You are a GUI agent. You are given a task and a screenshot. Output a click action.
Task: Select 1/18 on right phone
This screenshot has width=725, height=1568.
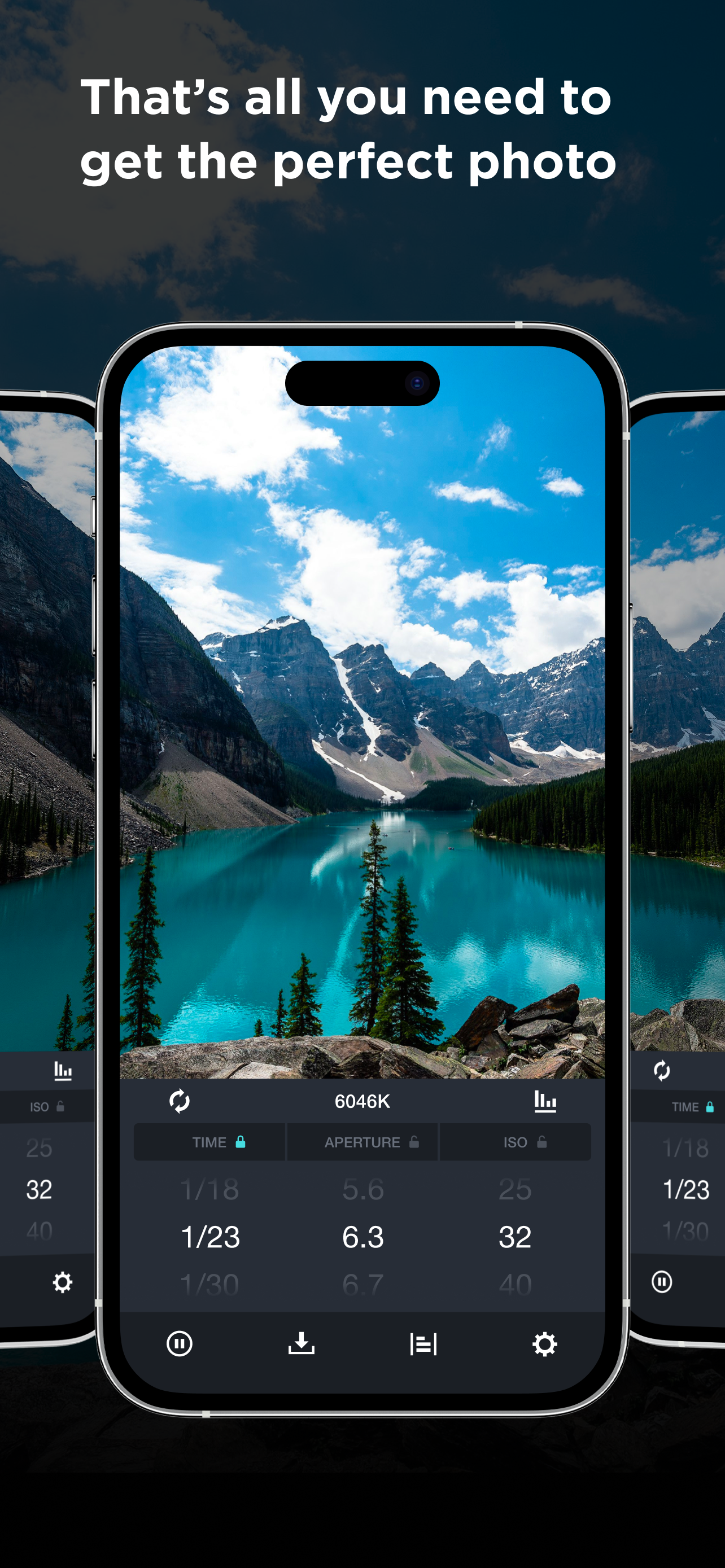coord(686,1148)
